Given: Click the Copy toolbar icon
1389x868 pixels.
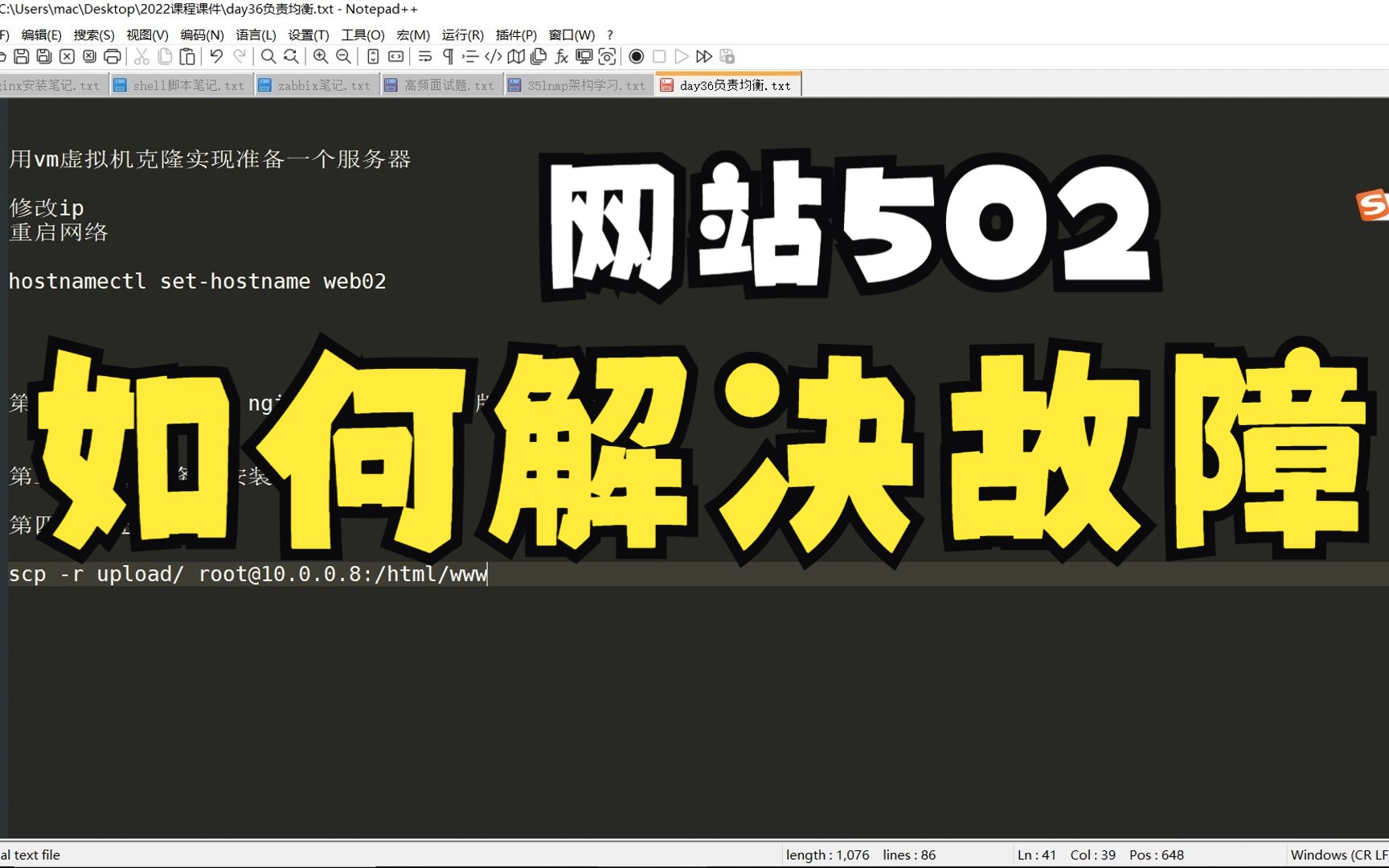Looking at the screenshot, I should coord(165,56).
